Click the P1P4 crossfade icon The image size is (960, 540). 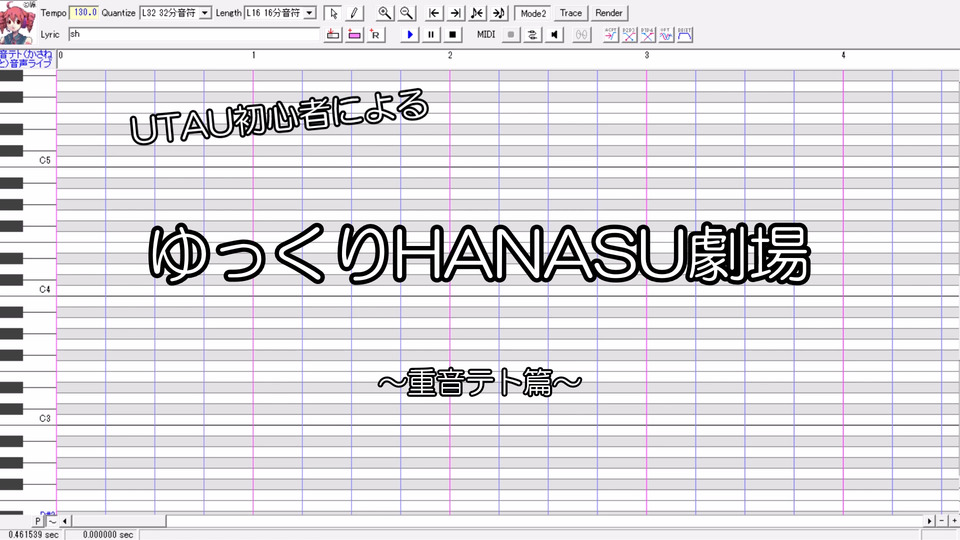(x=648, y=35)
